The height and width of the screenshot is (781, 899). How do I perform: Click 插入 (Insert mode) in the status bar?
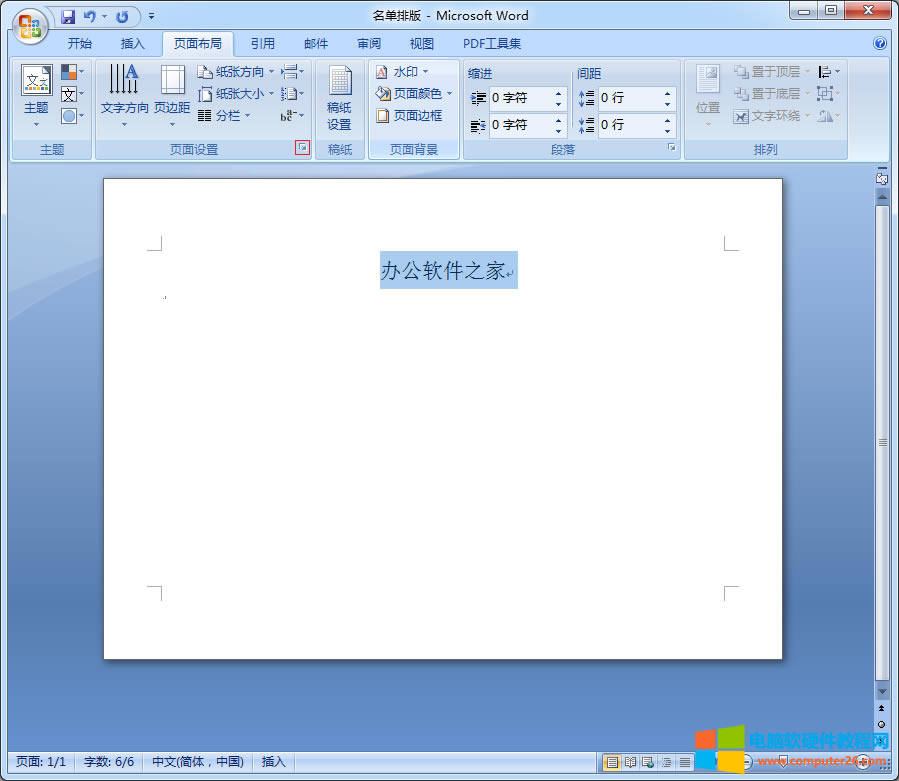tap(273, 761)
